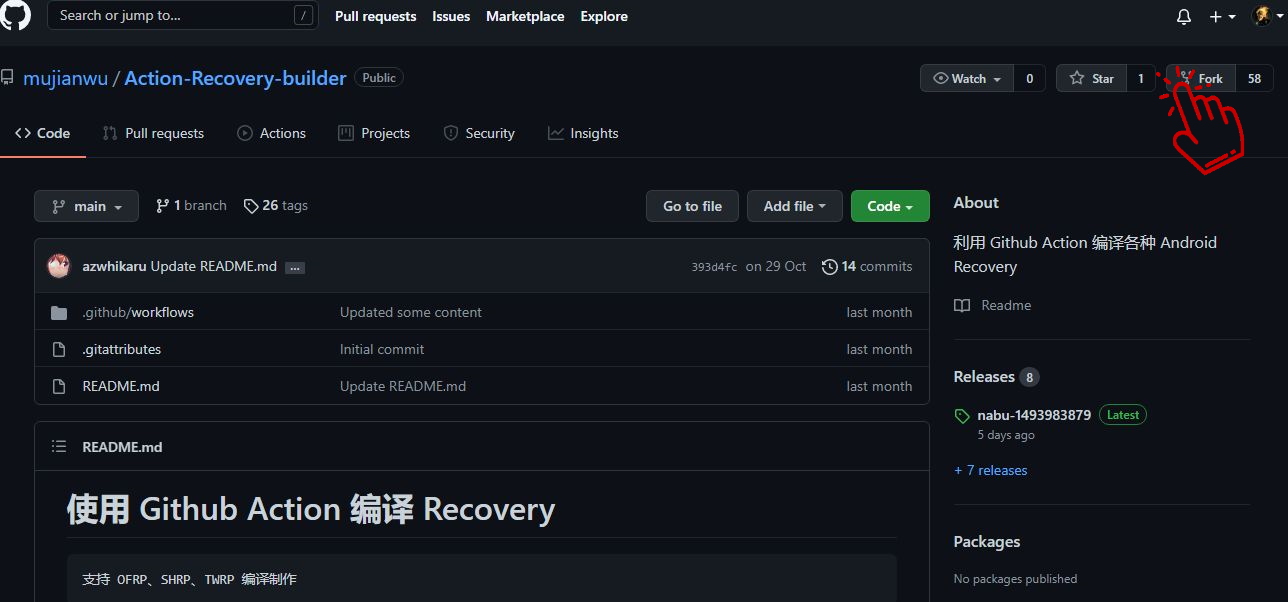Open the .github/workflows folder
This screenshot has height=602, width=1288.
[138, 312]
